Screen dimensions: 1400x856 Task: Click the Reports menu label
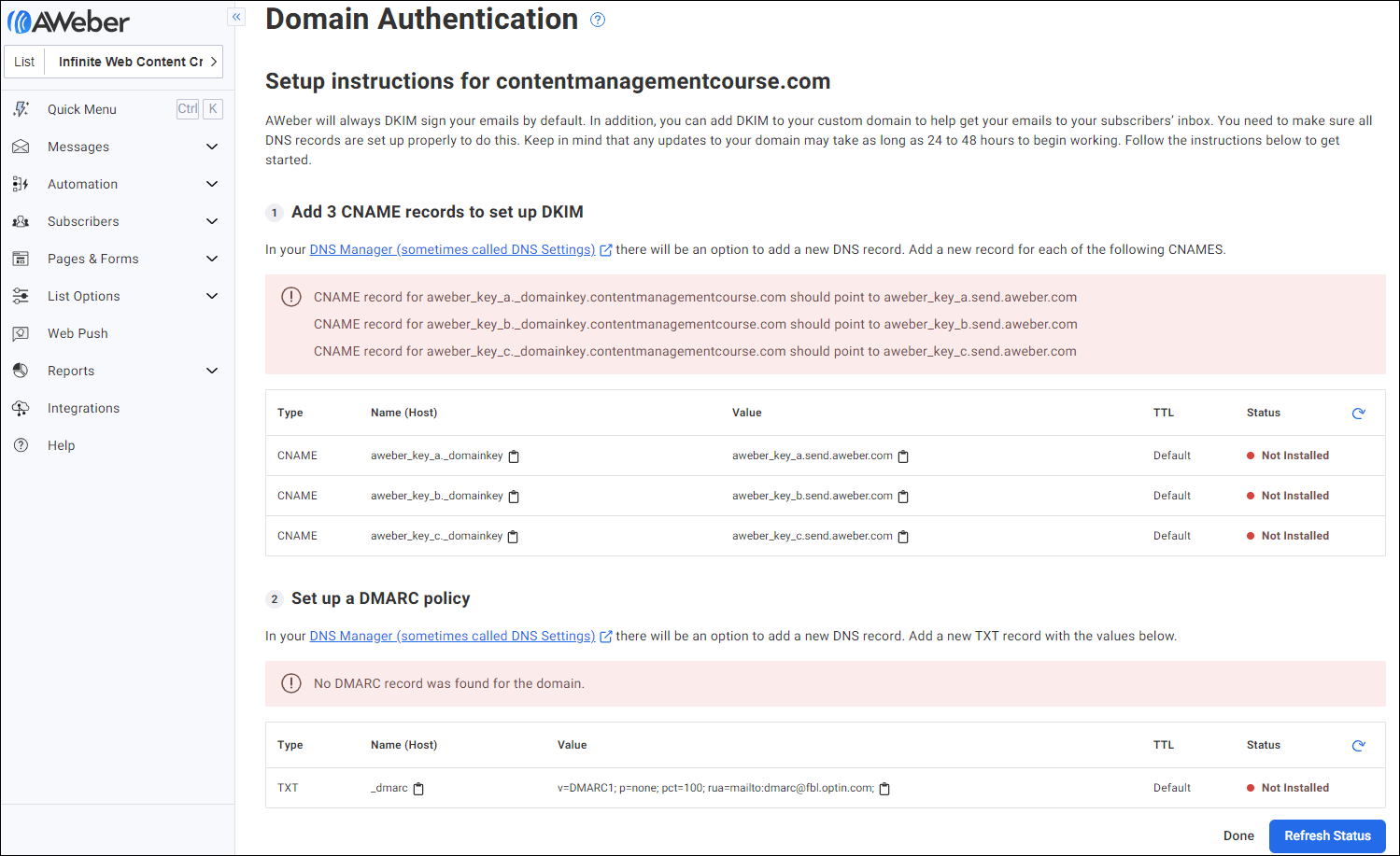[71, 371]
